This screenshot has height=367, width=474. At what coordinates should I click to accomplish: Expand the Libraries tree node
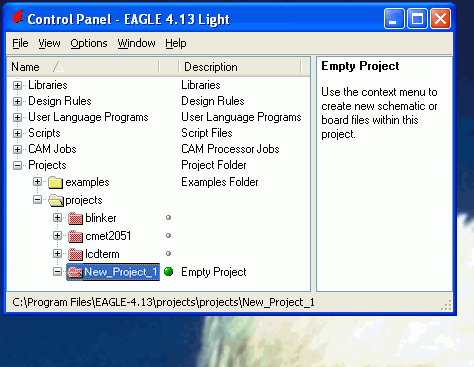tap(17, 85)
